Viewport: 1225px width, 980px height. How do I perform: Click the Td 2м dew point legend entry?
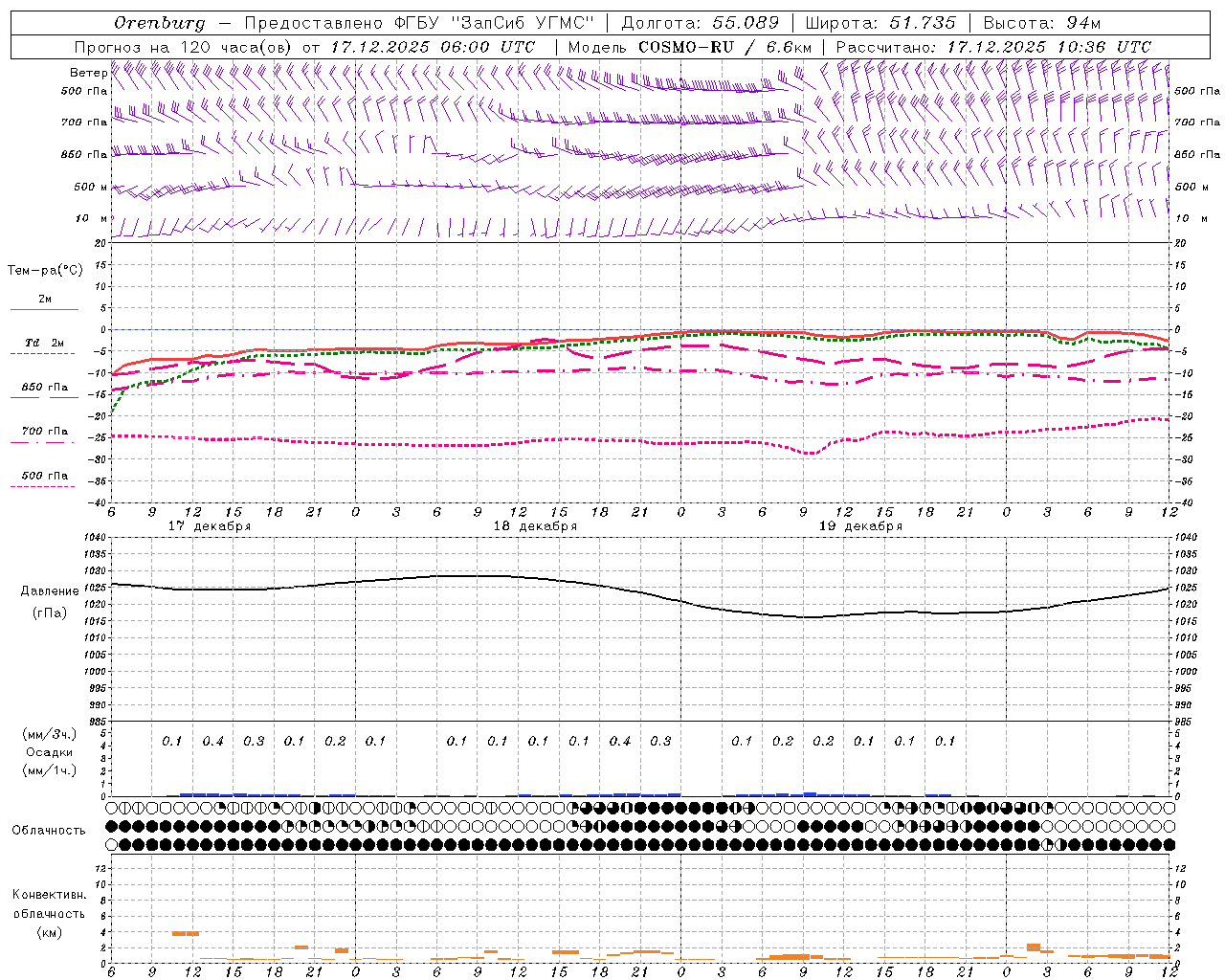point(44,343)
